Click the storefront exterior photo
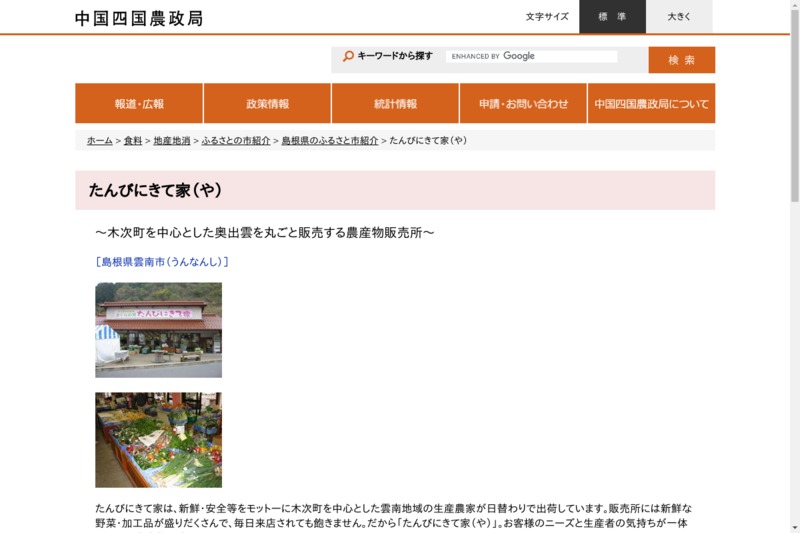Image resolution: width=800 pixels, height=533 pixels. [x=158, y=330]
